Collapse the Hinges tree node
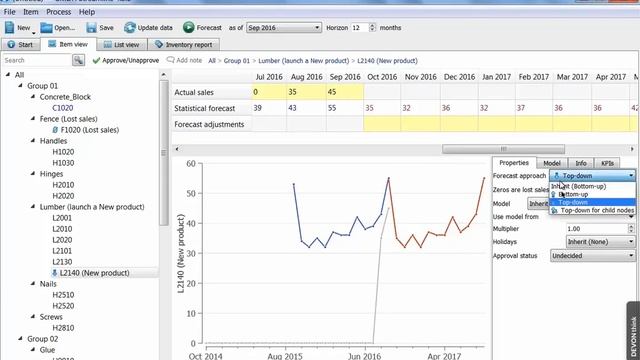The width and height of the screenshot is (640, 360). point(33,173)
